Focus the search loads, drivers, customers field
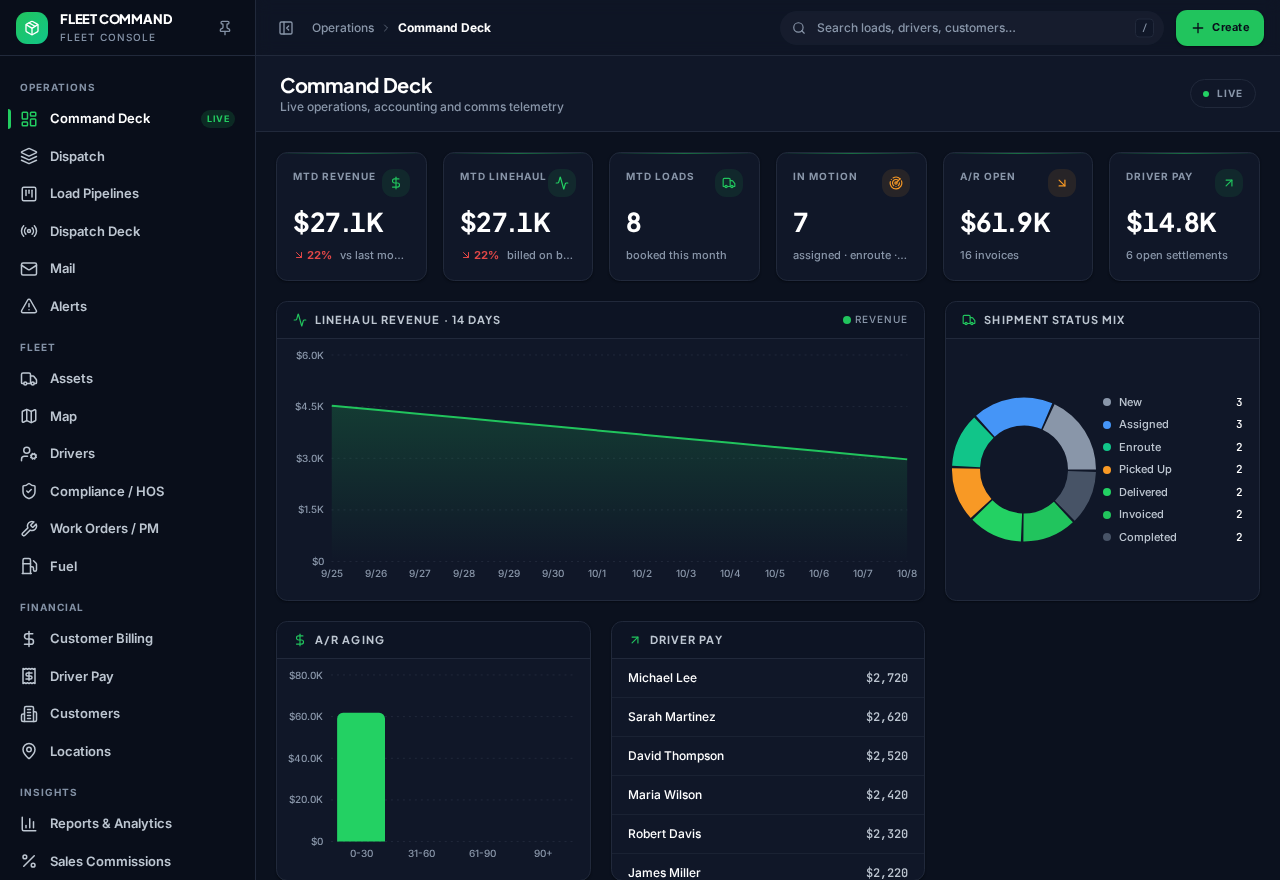This screenshot has height=880, width=1280. pos(971,28)
